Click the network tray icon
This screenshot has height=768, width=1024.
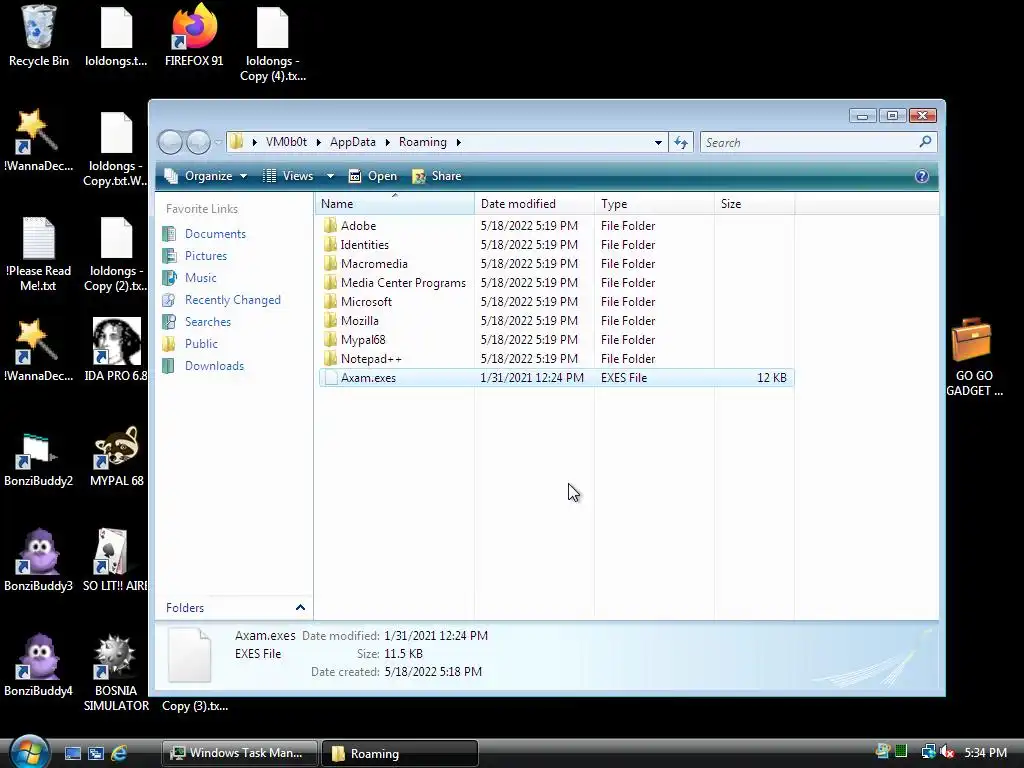pos(928,752)
